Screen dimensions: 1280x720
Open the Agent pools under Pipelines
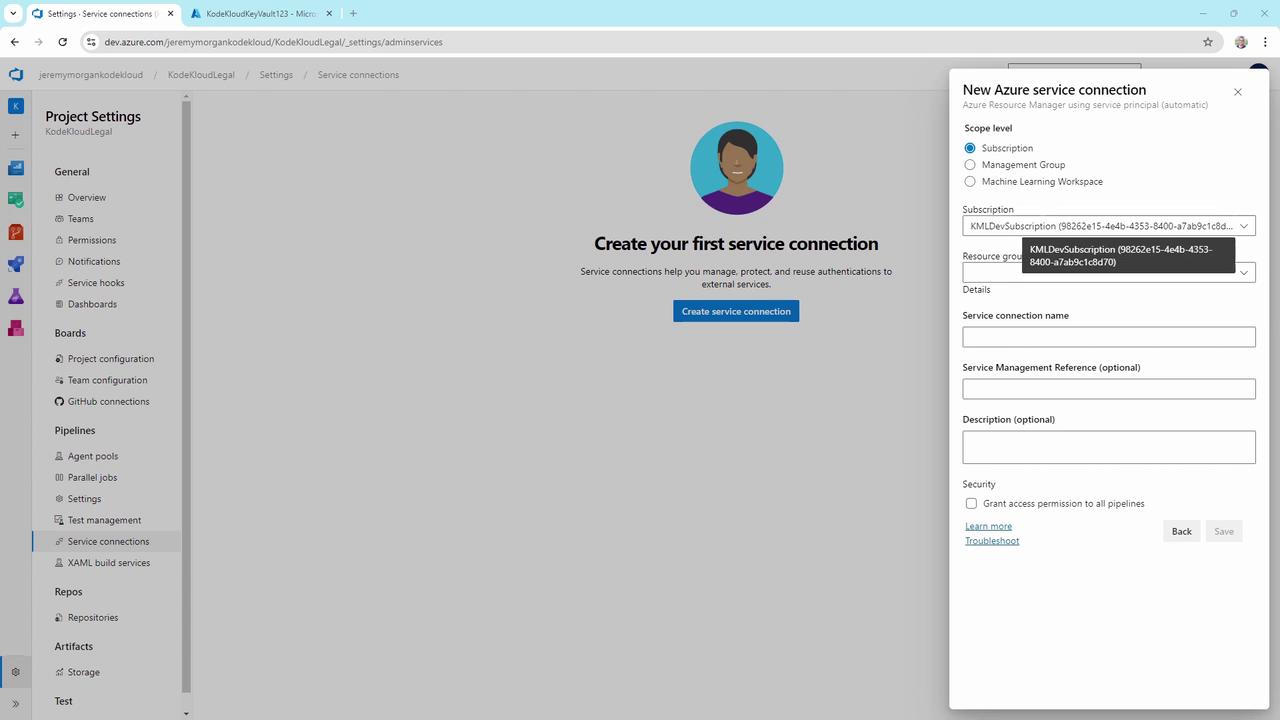[92, 456]
